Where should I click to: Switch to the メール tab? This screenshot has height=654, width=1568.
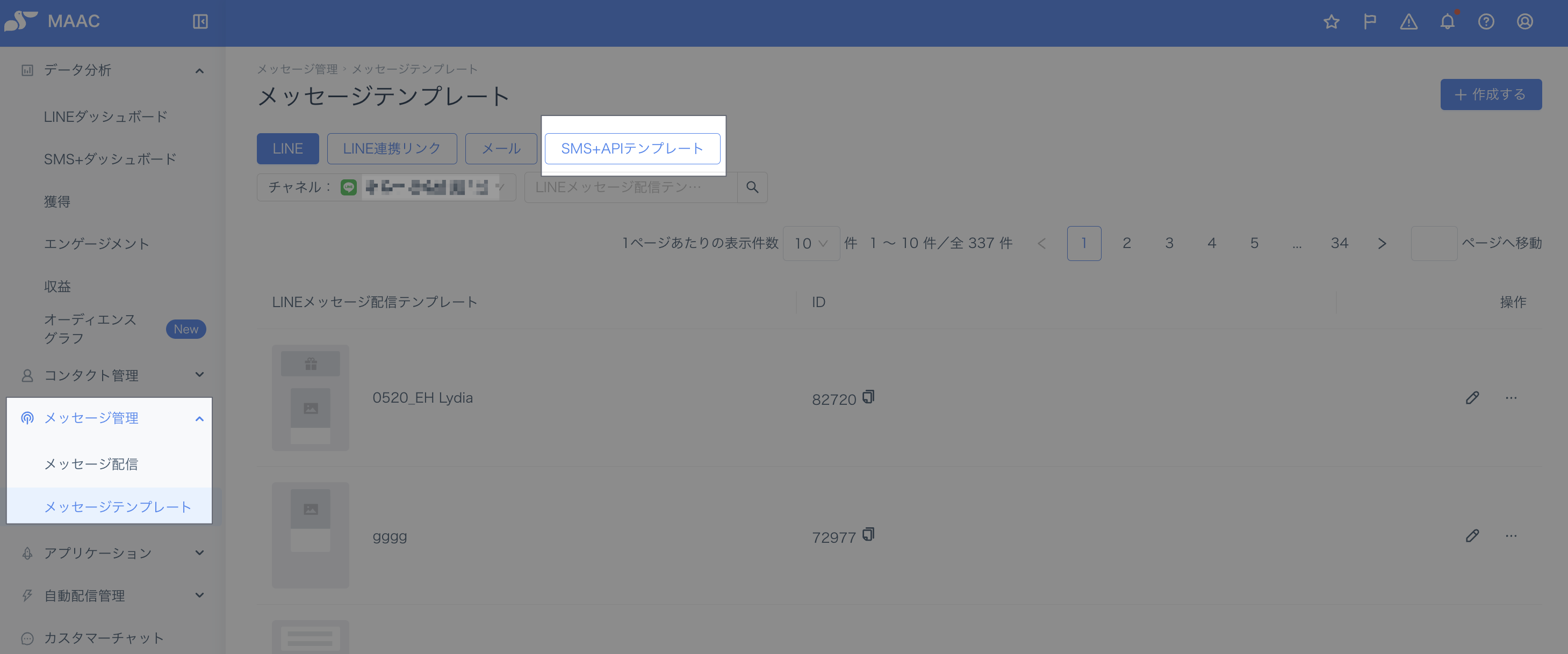tap(501, 148)
